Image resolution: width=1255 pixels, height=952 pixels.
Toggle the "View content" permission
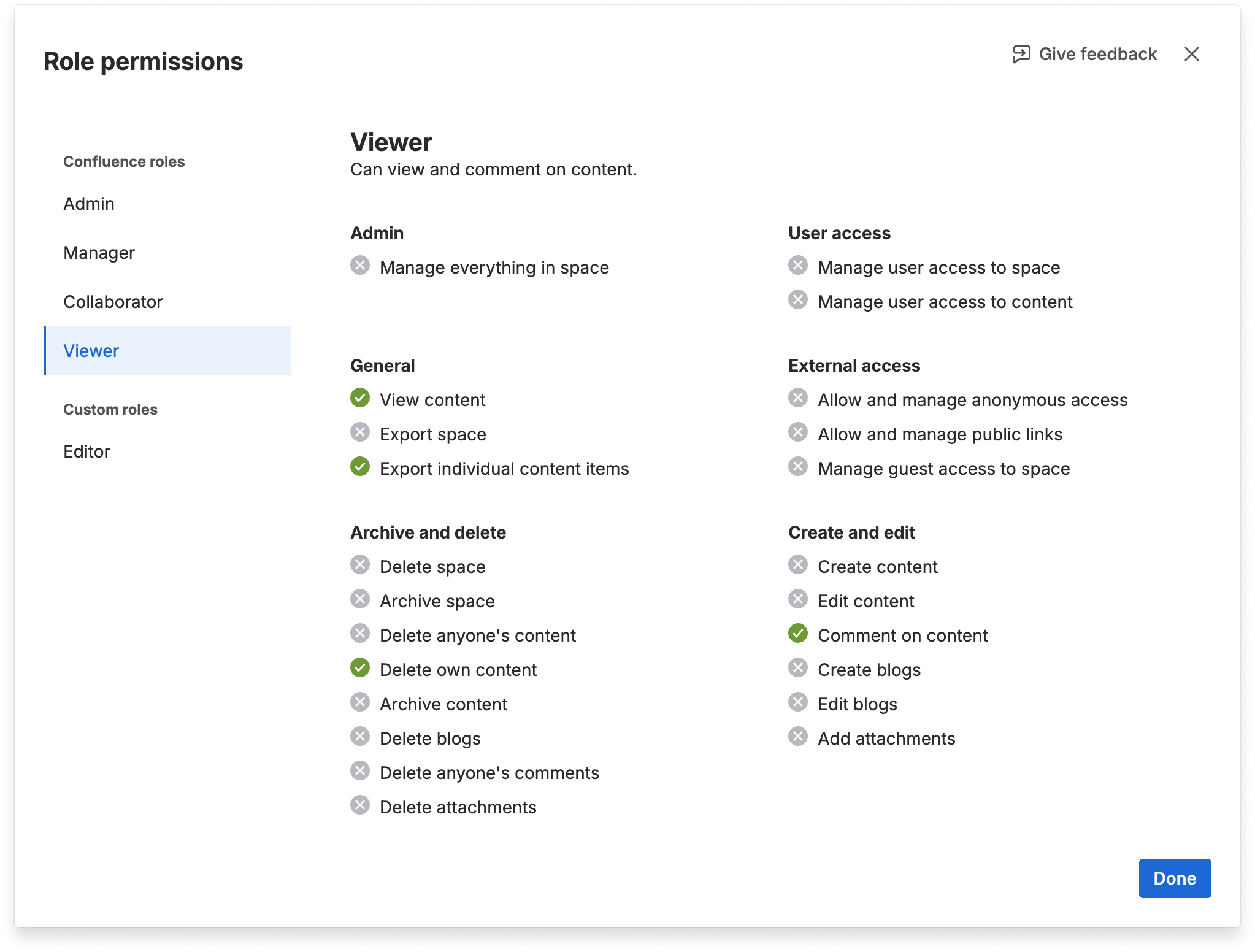tap(361, 398)
